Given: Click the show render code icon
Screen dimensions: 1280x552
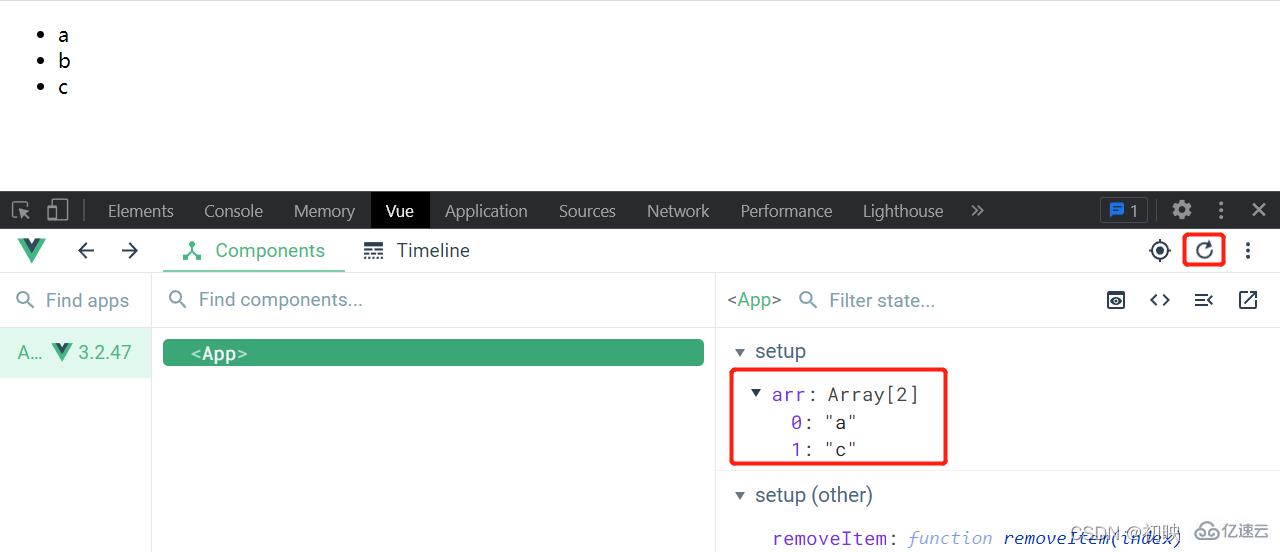Looking at the screenshot, I should 1160,300.
